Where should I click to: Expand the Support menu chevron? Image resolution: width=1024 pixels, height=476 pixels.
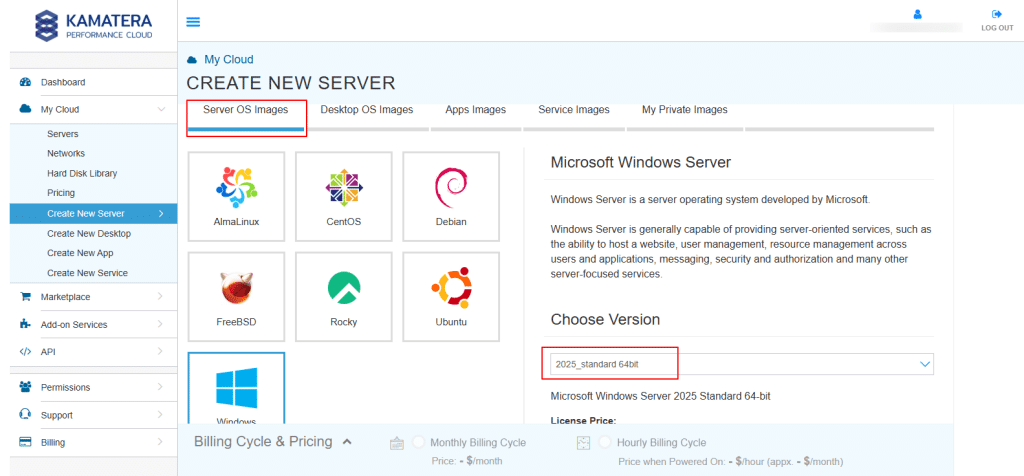point(161,415)
